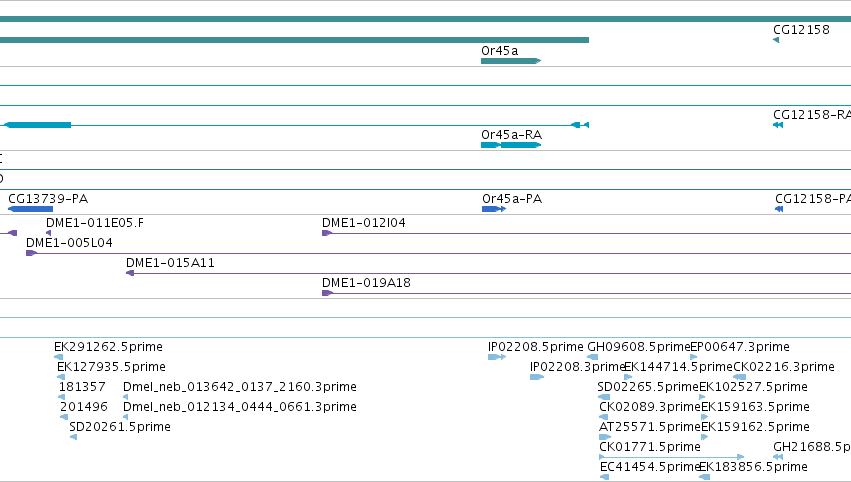Screen dimensions: 851x482
Task: Click the 201496 feature label
Action: pyautogui.click(x=84, y=407)
